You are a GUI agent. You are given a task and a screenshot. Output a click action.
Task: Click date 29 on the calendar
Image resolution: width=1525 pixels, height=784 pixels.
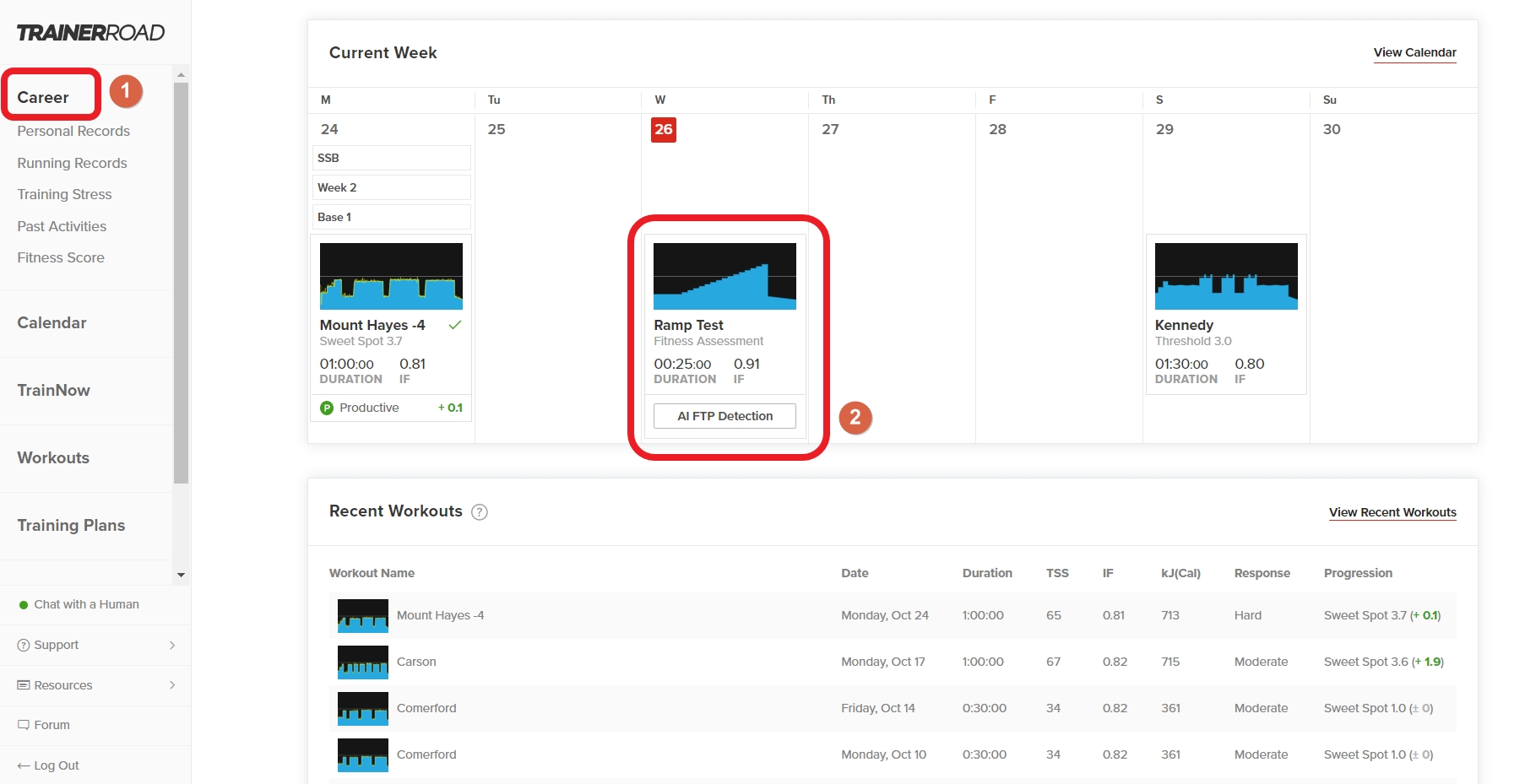1164,130
